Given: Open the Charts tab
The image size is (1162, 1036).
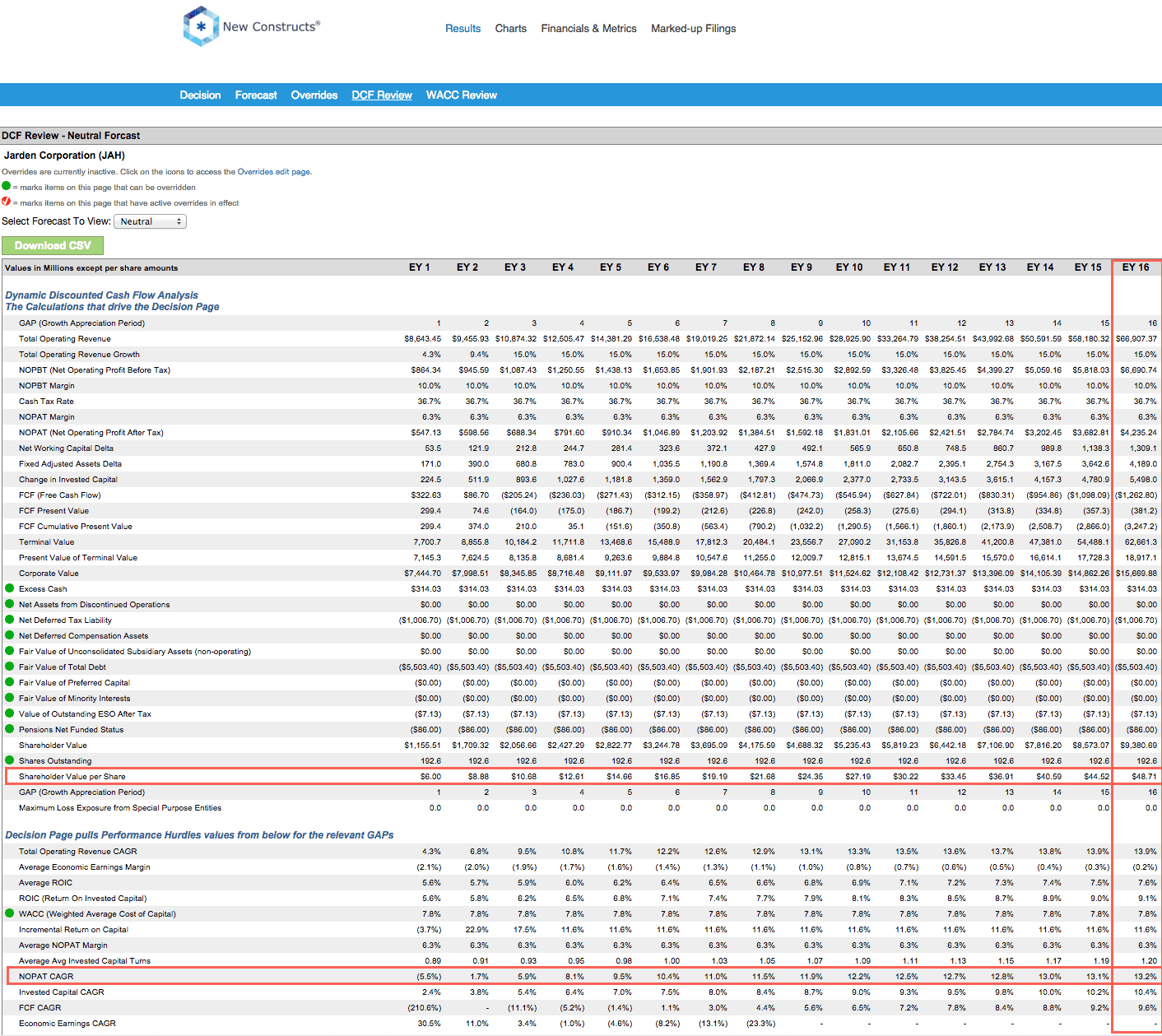Looking at the screenshot, I should point(510,28).
